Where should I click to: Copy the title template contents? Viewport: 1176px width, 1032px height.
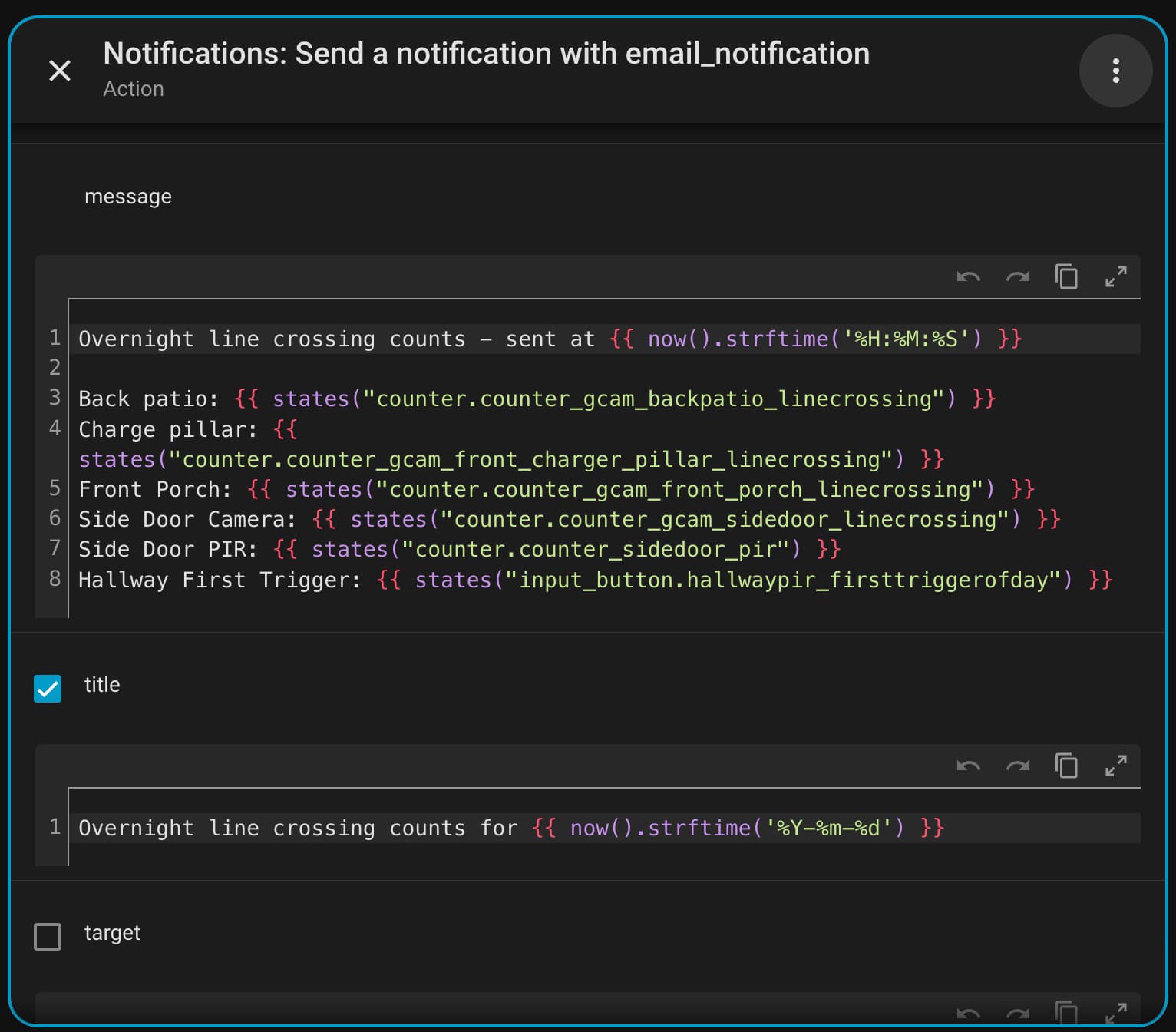(1066, 766)
